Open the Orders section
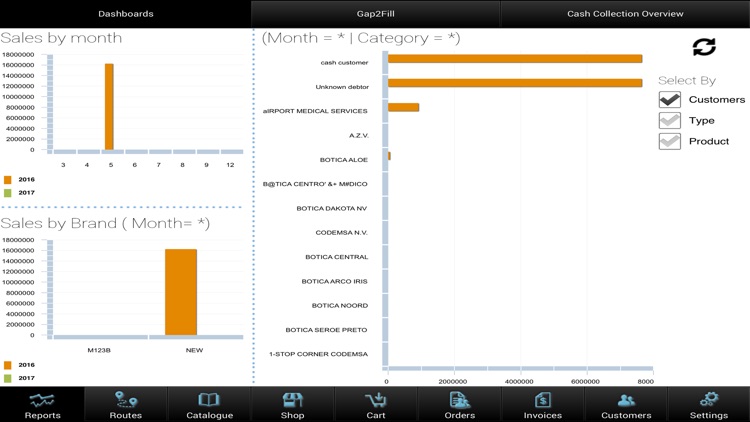This screenshot has width=750, height=422. tap(459, 405)
